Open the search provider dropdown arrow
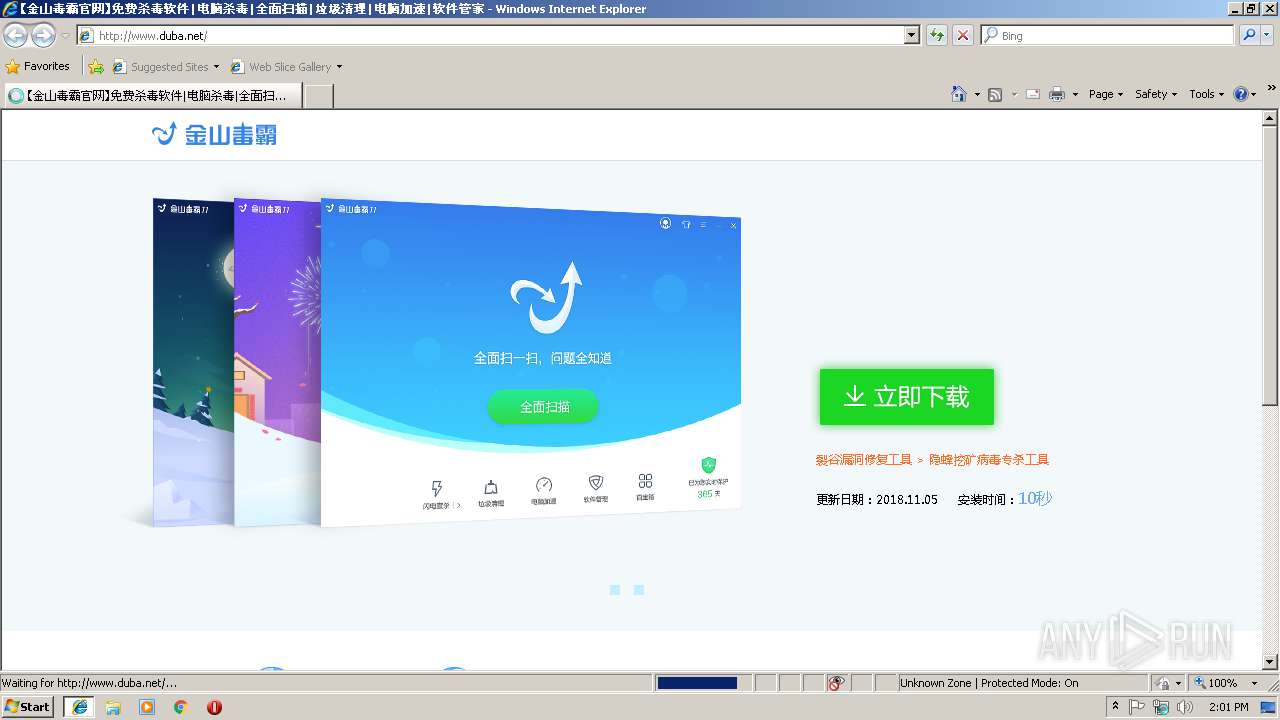 click(1267, 35)
